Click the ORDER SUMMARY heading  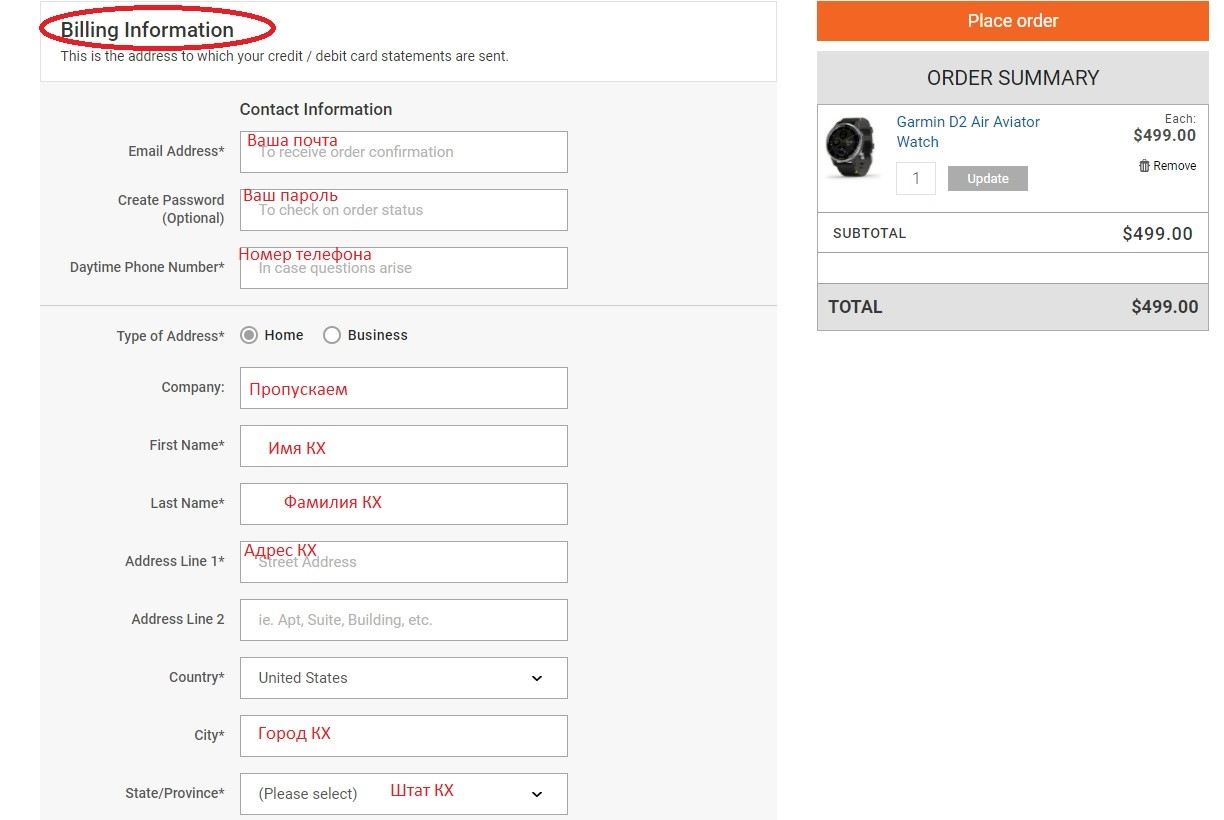coord(1012,78)
